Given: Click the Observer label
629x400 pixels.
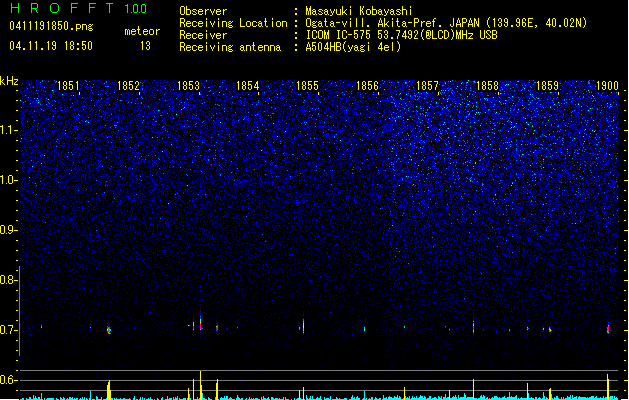Looking at the screenshot, I should pyautogui.click(x=203, y=11).
